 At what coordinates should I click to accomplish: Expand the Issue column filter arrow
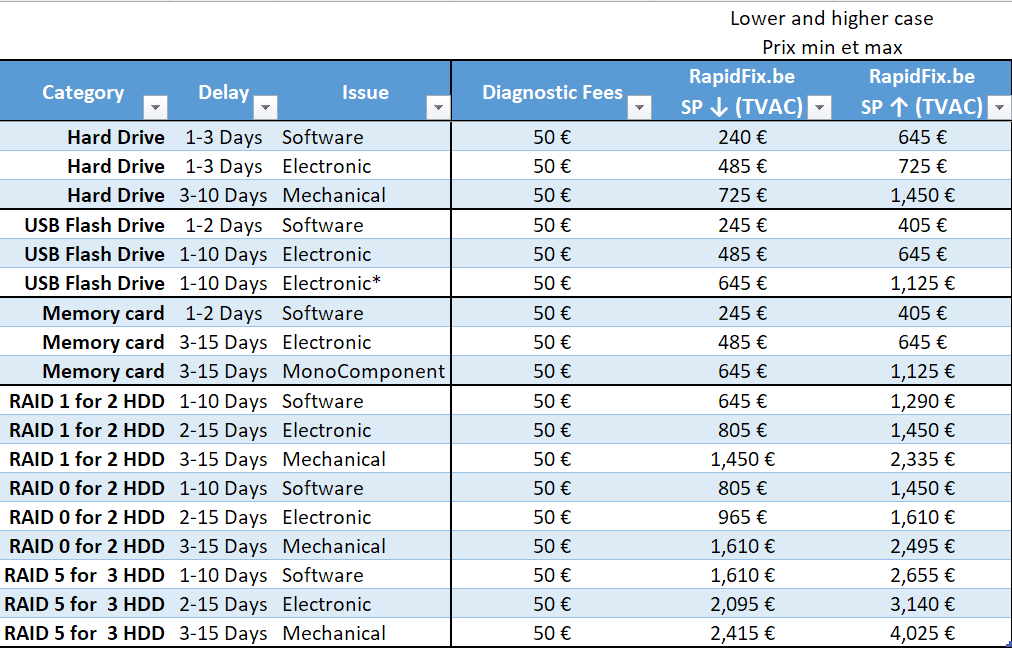[x=438, y=107]
